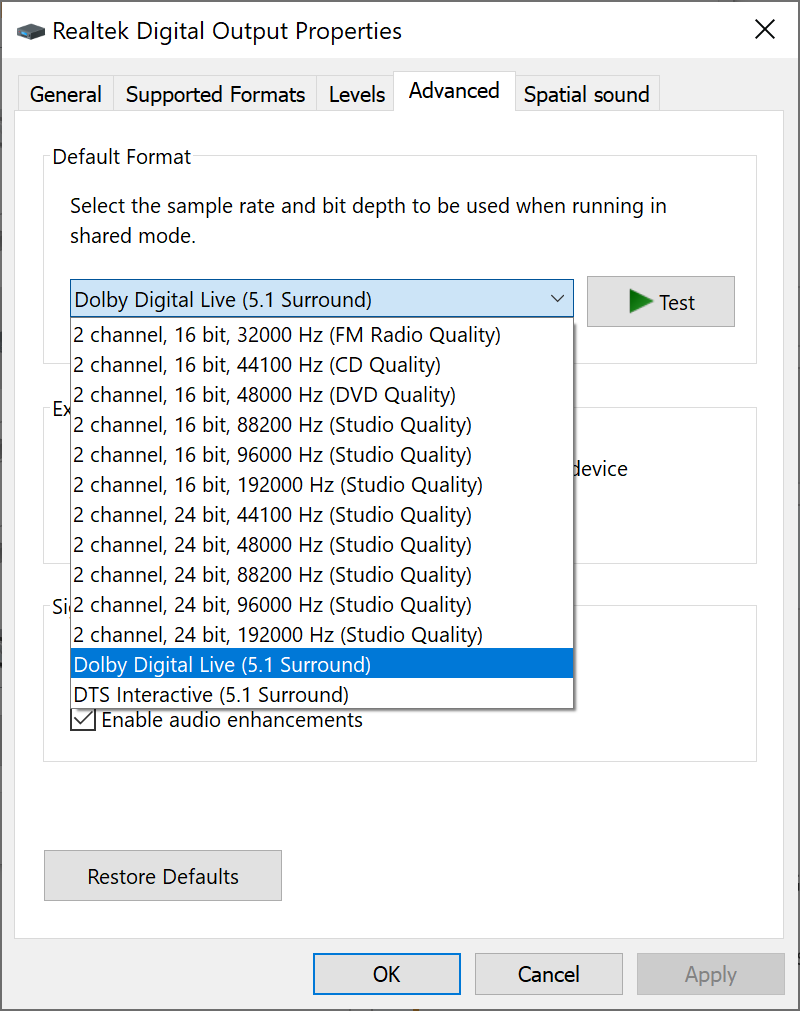Choose 2 channel, 16 bit, 48000 Hz (DVD Quality)

pyautogui.click(x=322, y=395)
